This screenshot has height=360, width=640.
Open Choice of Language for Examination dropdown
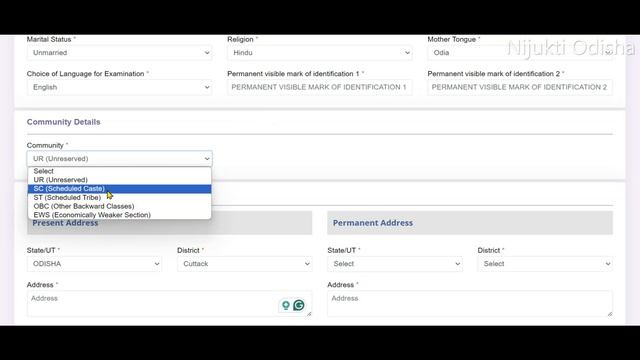tap(119, 87)
